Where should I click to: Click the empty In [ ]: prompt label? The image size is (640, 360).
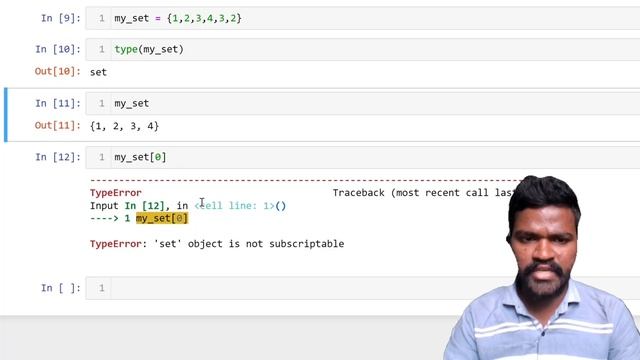click(61, 288)
